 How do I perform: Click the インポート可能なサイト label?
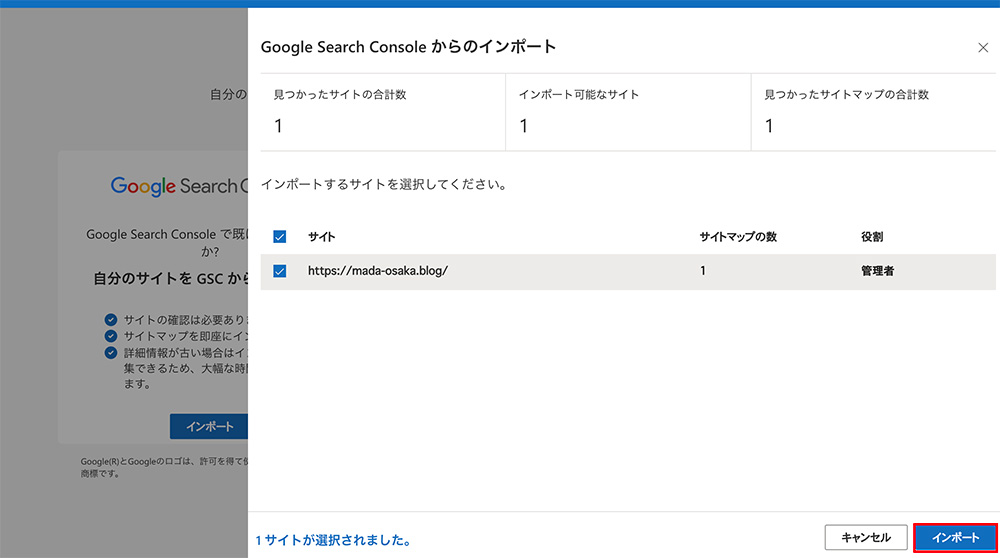pyautogui.click(x=578, y=94)
